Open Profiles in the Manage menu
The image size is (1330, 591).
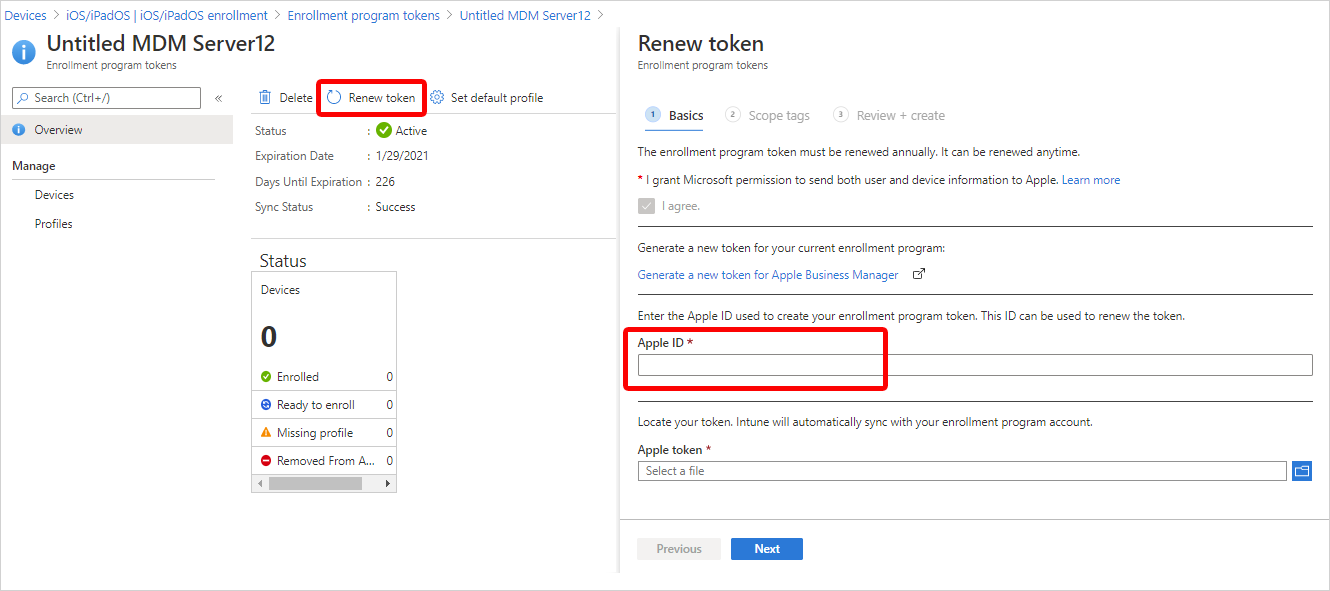tap(54, 224)
